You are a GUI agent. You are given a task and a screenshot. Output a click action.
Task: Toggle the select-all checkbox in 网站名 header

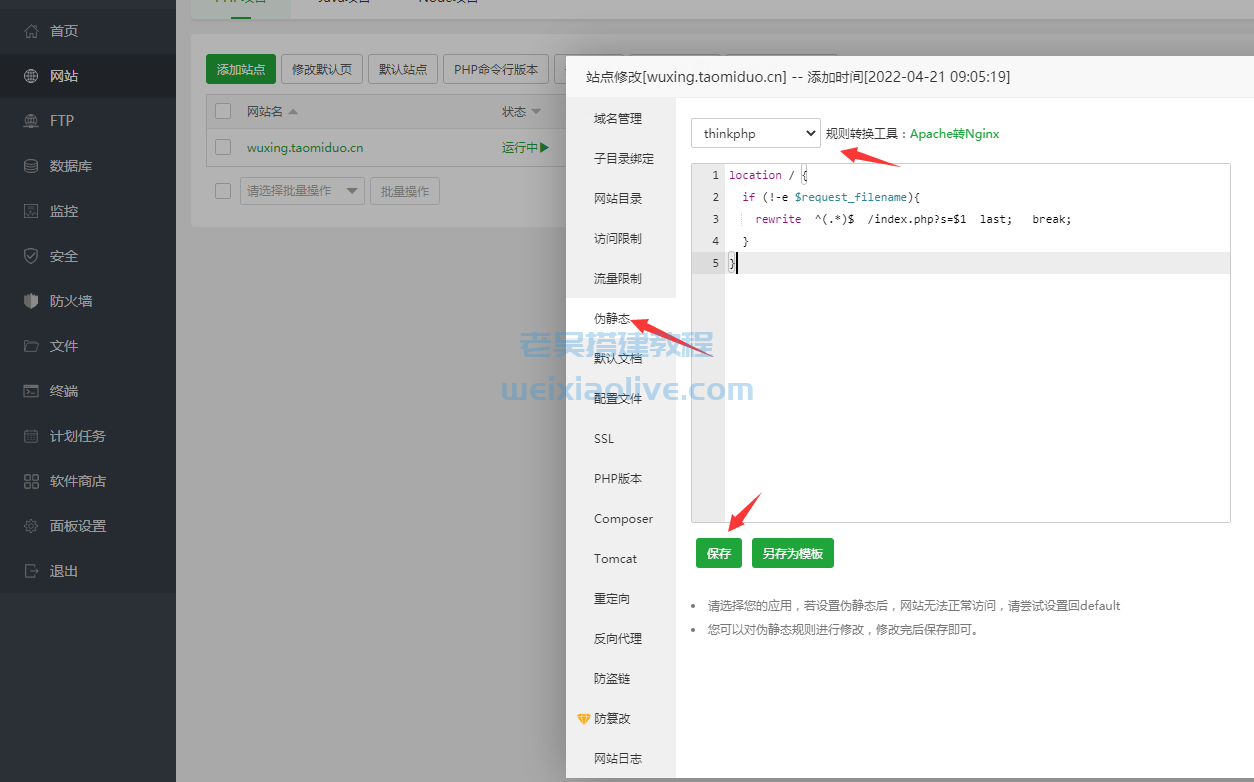[x=222, y=110]
